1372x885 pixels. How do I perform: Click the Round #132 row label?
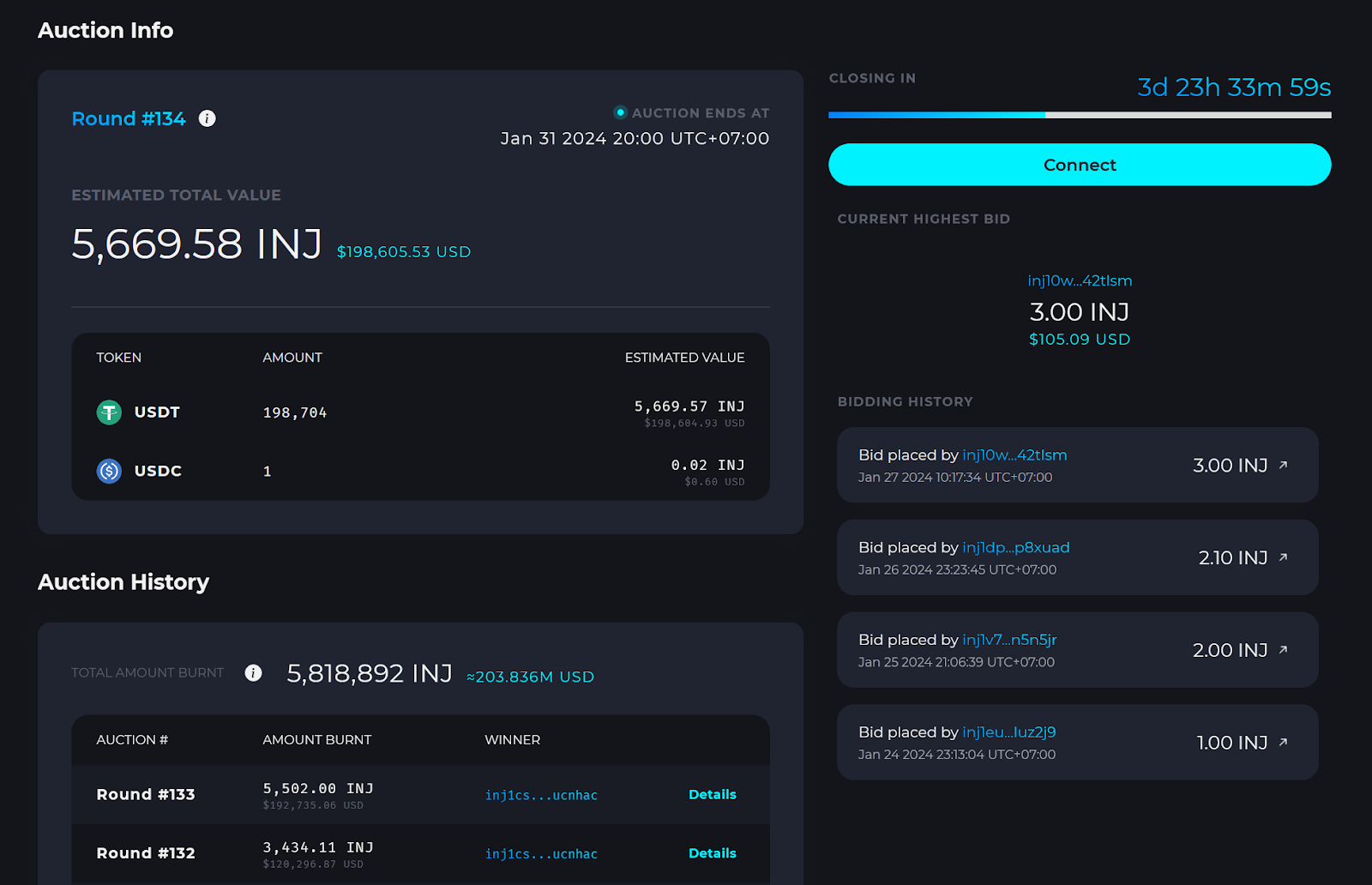(146, 853)
